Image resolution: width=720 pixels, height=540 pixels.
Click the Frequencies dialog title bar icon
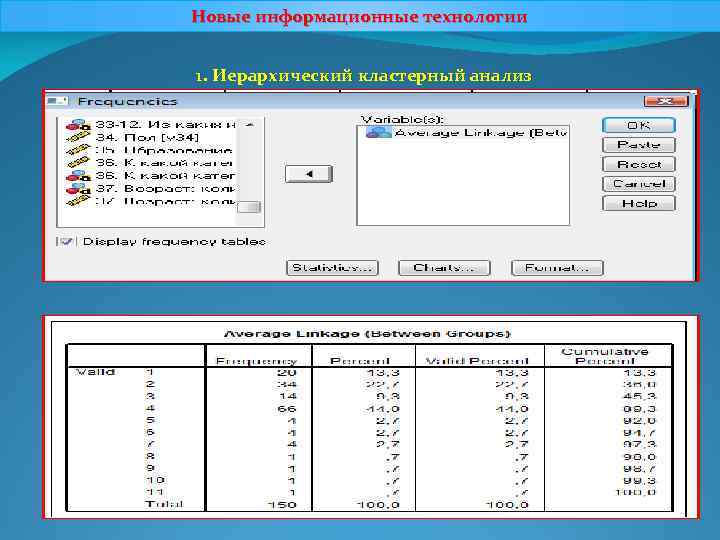(58, 101)
